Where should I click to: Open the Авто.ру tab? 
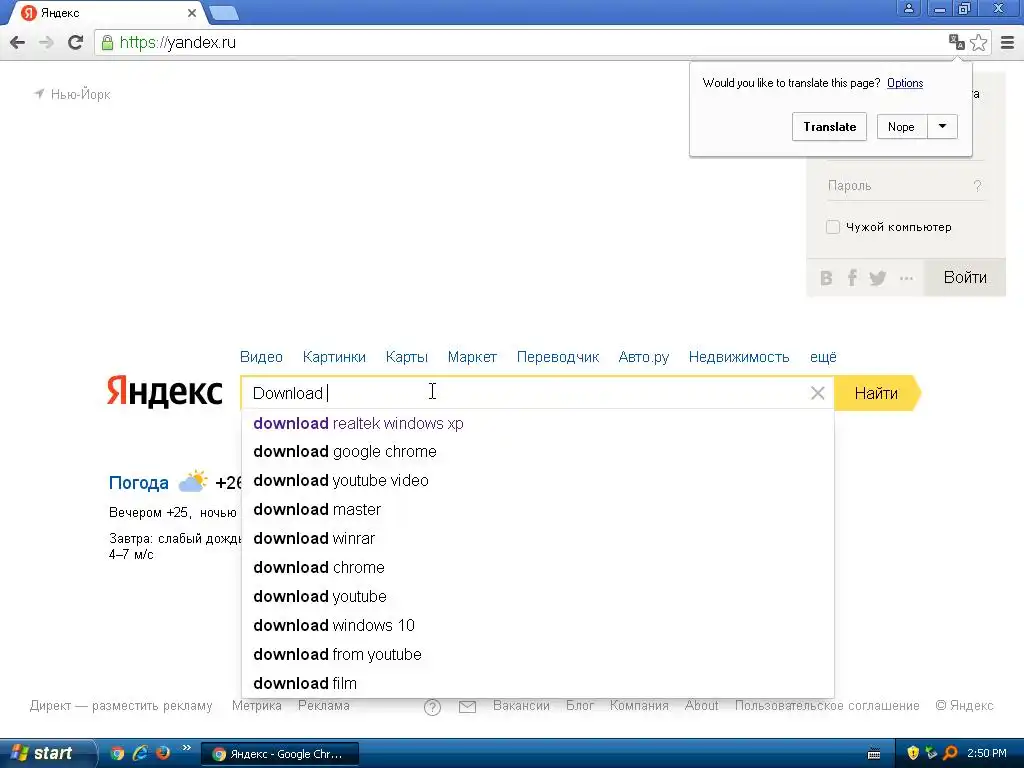(644, 357)
